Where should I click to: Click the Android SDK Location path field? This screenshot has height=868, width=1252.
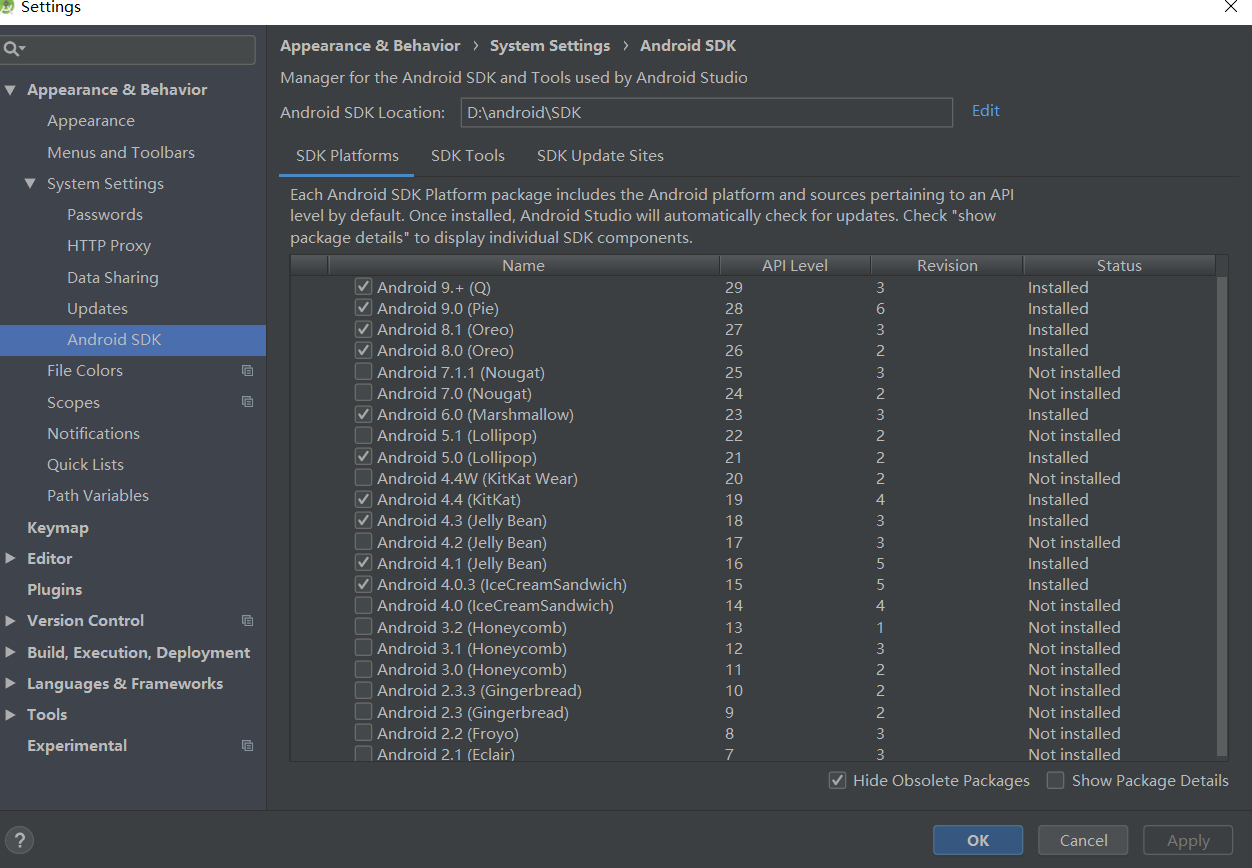point(706,113)
